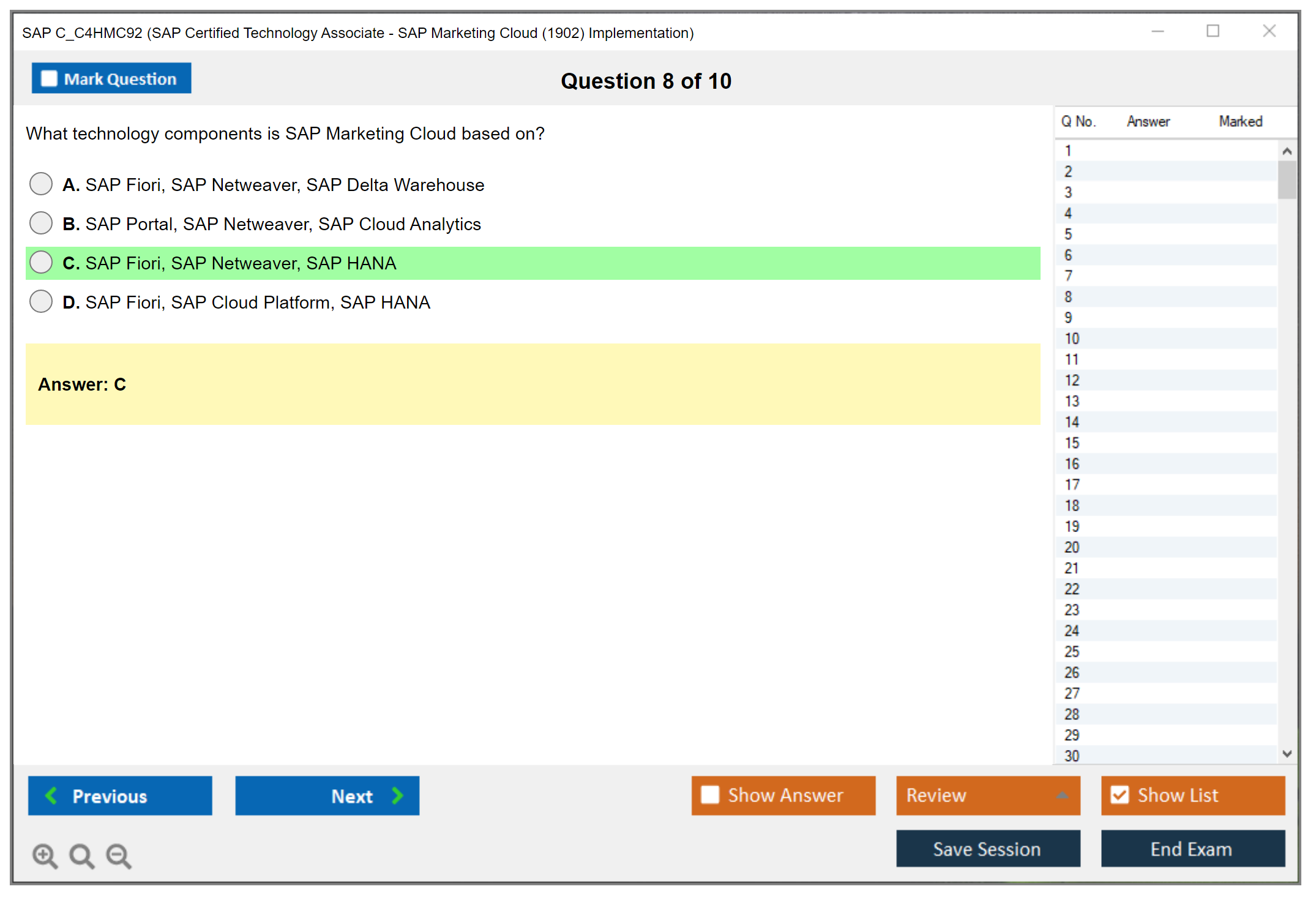Toggle the Show Answer checkbox
This screenshot has width=1316, height=900.
[710, 795]
